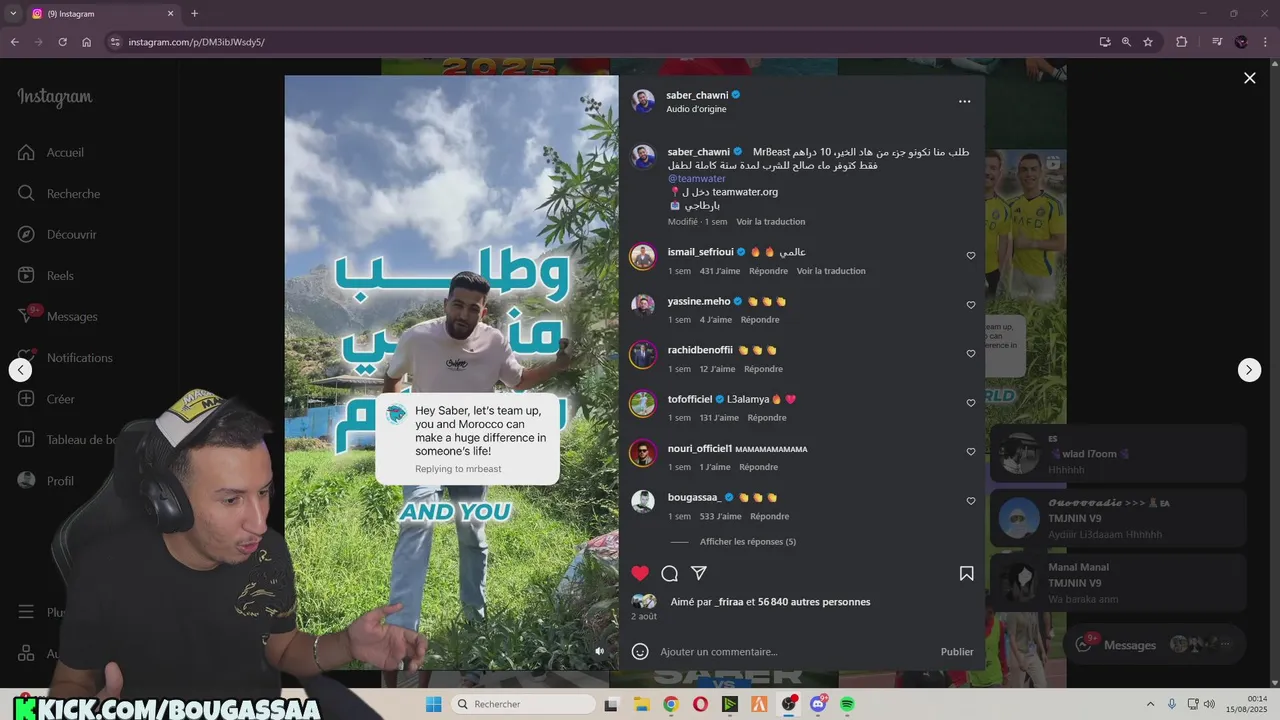
Task: Like nouri_officiel1's comment
Action: [x=970, y=452]
